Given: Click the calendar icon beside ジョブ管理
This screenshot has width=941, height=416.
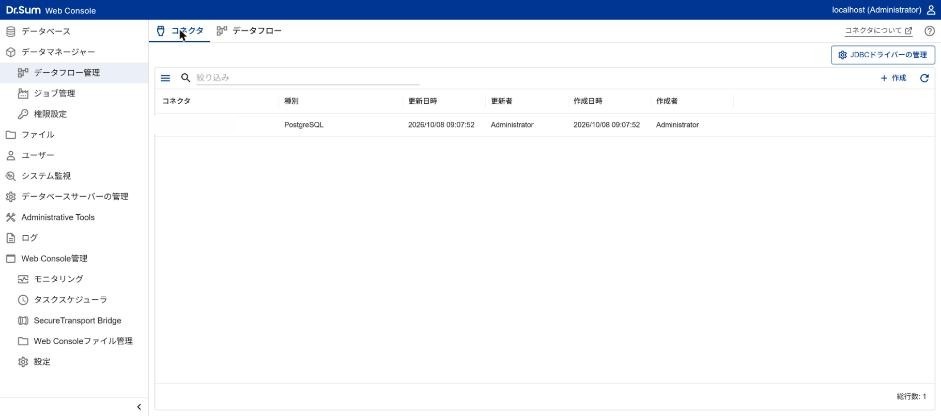Looking at the screenshot, I should (x=23, y=94).
